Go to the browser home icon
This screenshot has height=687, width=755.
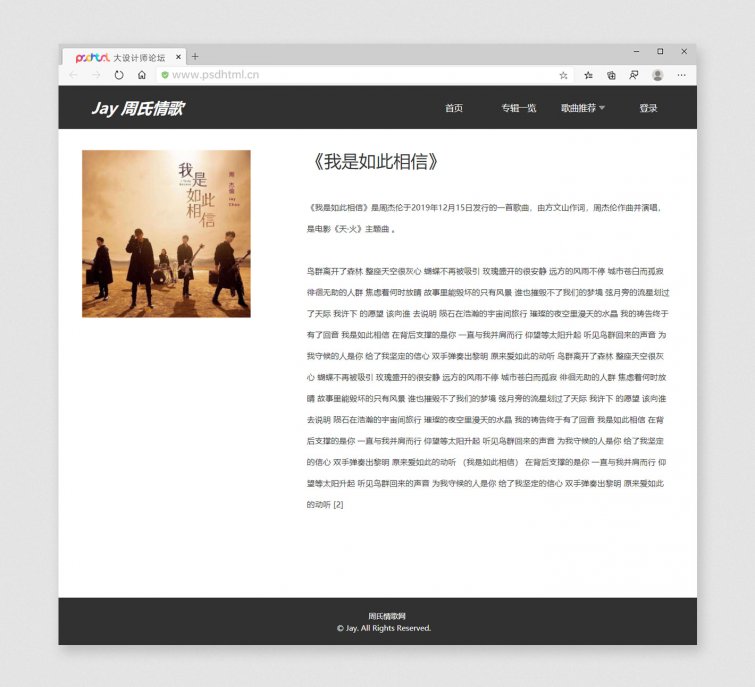coord(142,75)
